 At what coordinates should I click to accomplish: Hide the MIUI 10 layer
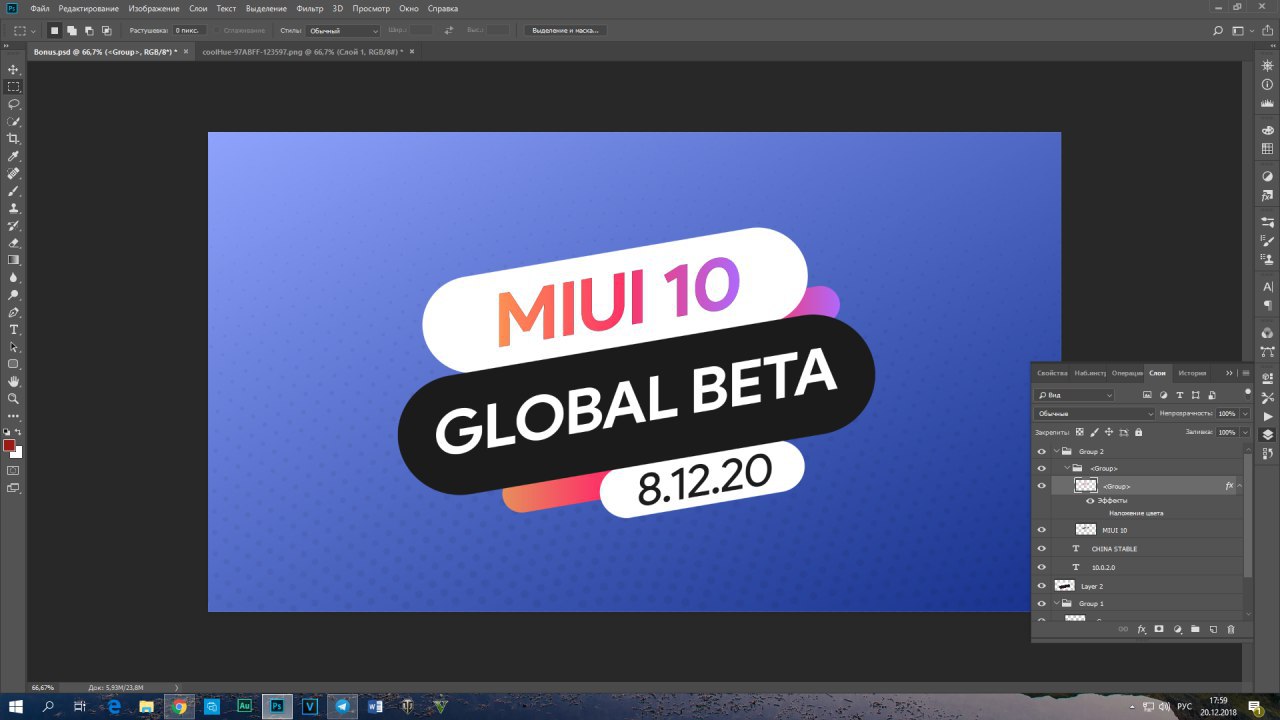click(x=1041, y=530)
